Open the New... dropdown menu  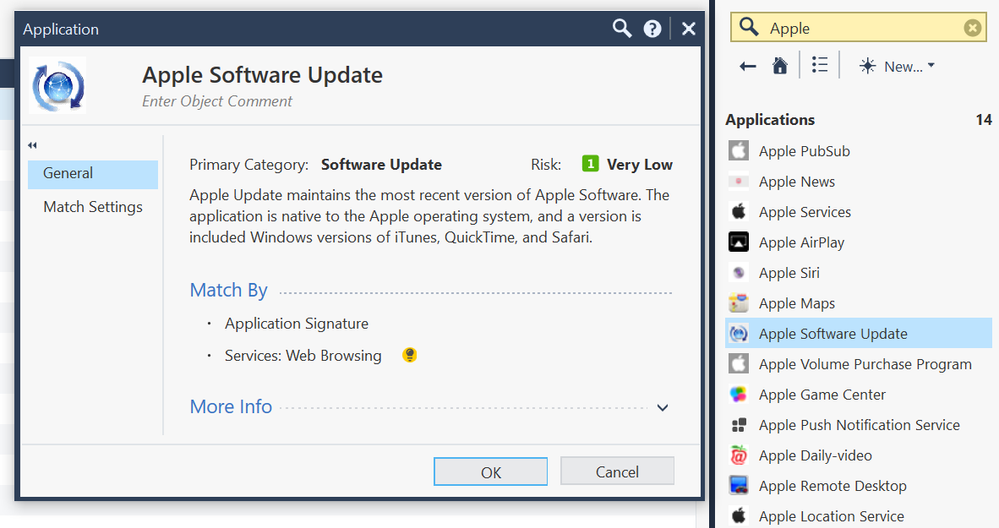(896, 66)
